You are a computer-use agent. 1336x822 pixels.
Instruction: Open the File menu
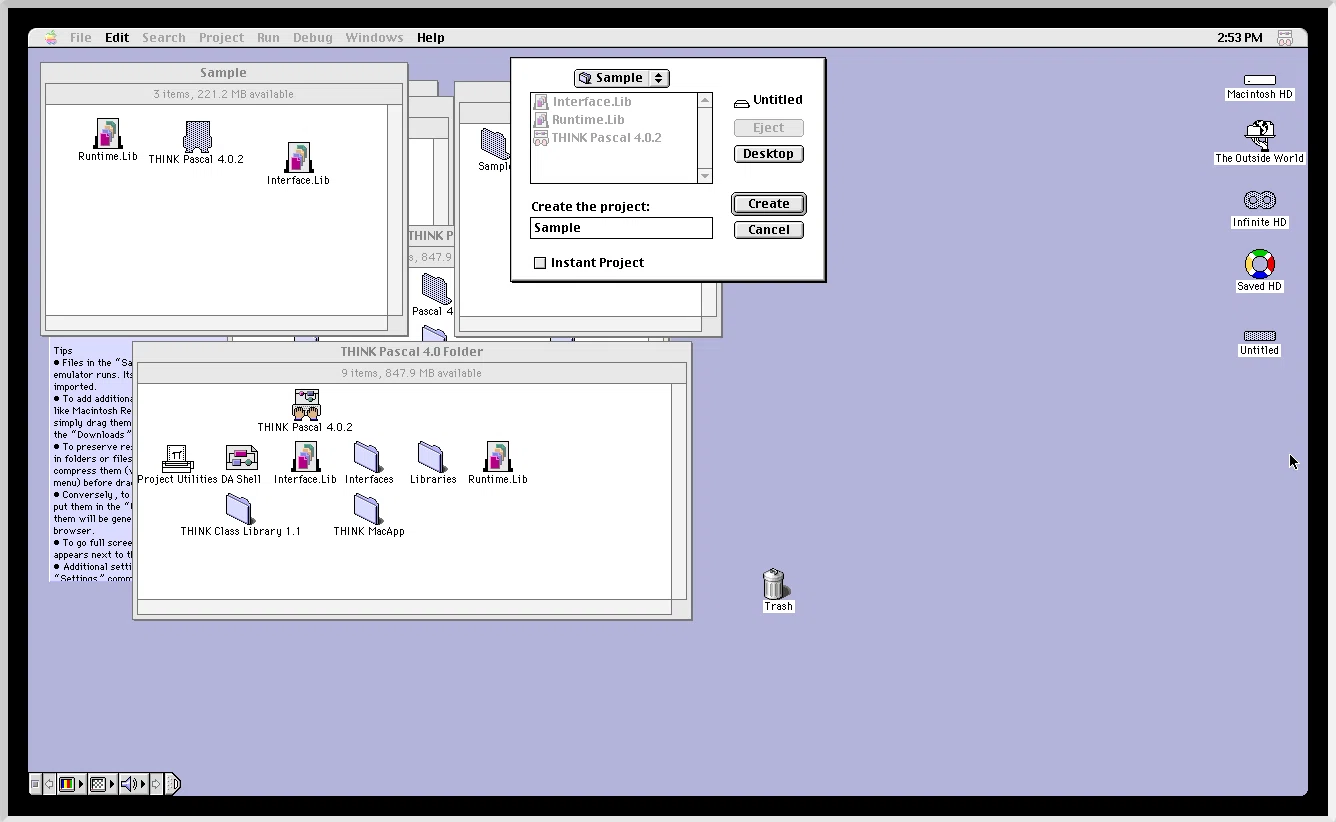(81, 38)
